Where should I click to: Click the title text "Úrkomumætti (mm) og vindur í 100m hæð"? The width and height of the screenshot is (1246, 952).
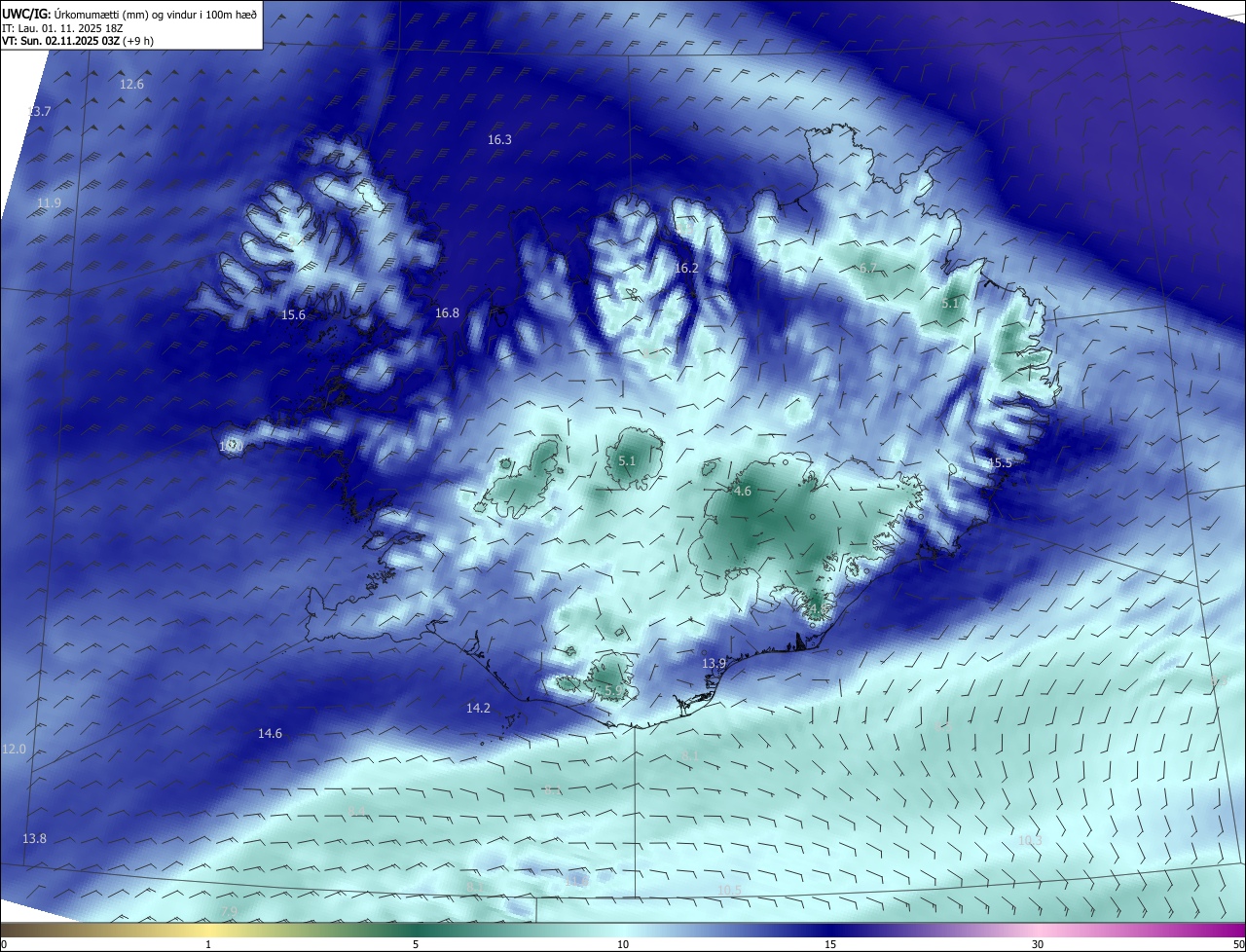[x=155, y=14]
